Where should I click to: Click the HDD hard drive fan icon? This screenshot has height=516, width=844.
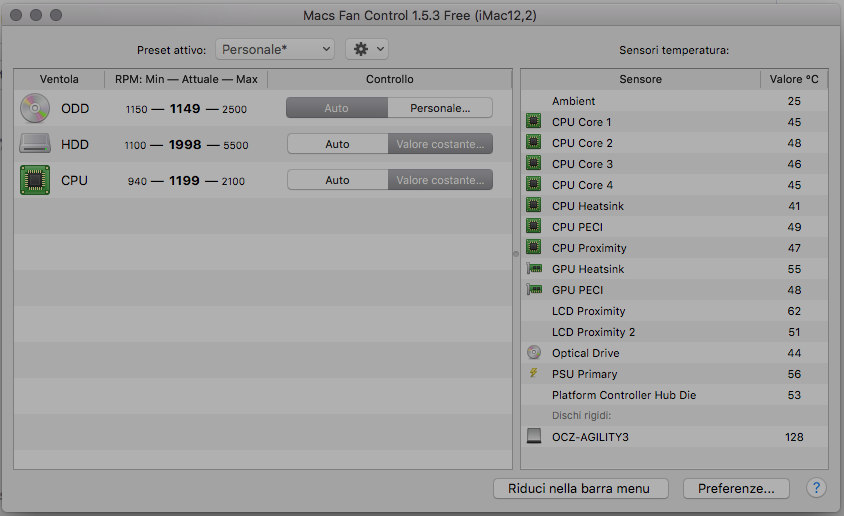click(34, 144)
